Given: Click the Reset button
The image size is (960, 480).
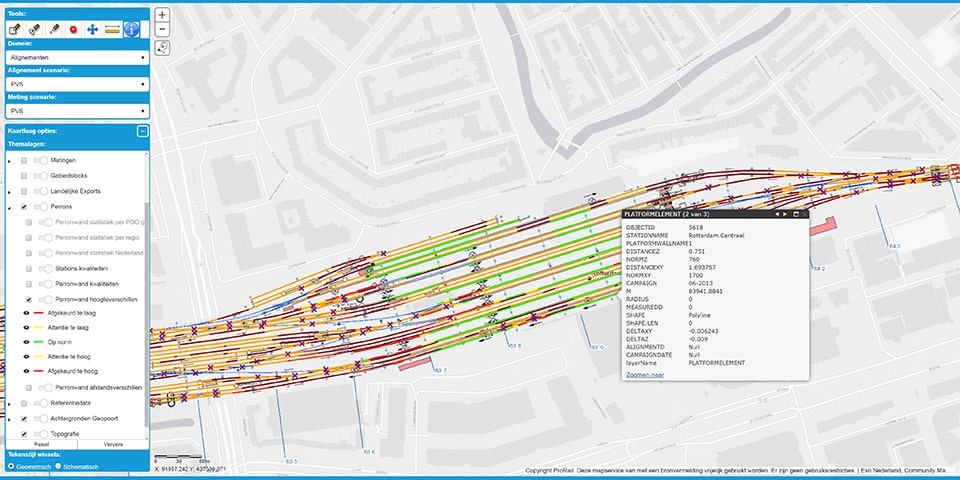Looking at the screenshot, I should click(42, 444).
